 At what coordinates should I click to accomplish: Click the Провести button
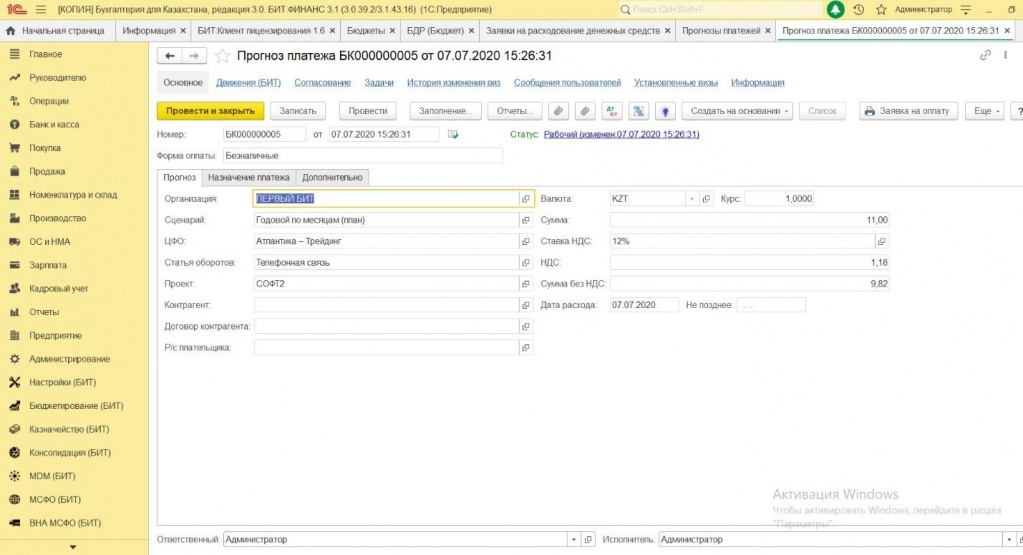(x=368, y=111)
